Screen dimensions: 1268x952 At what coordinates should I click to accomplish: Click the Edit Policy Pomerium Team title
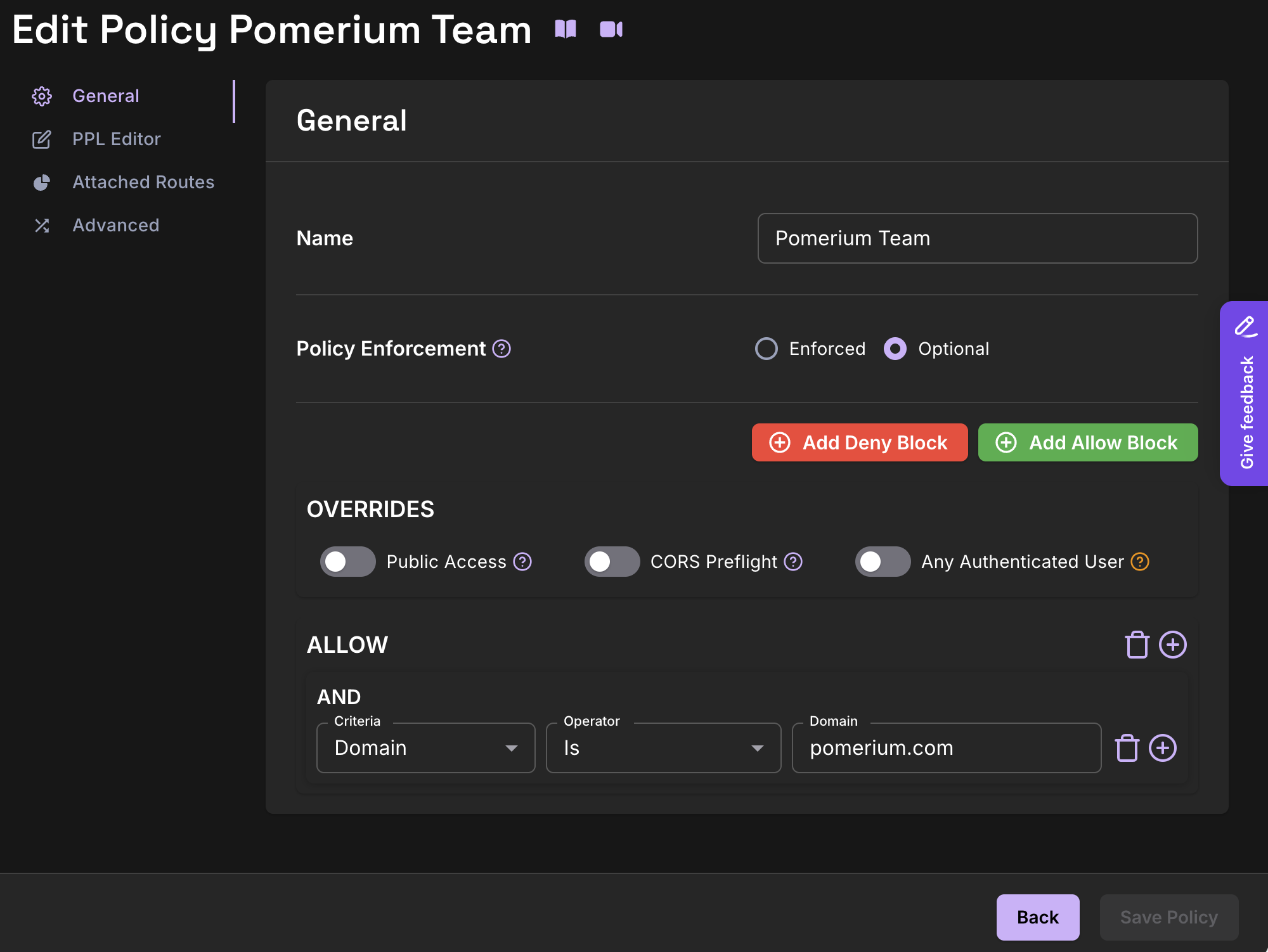272,30
